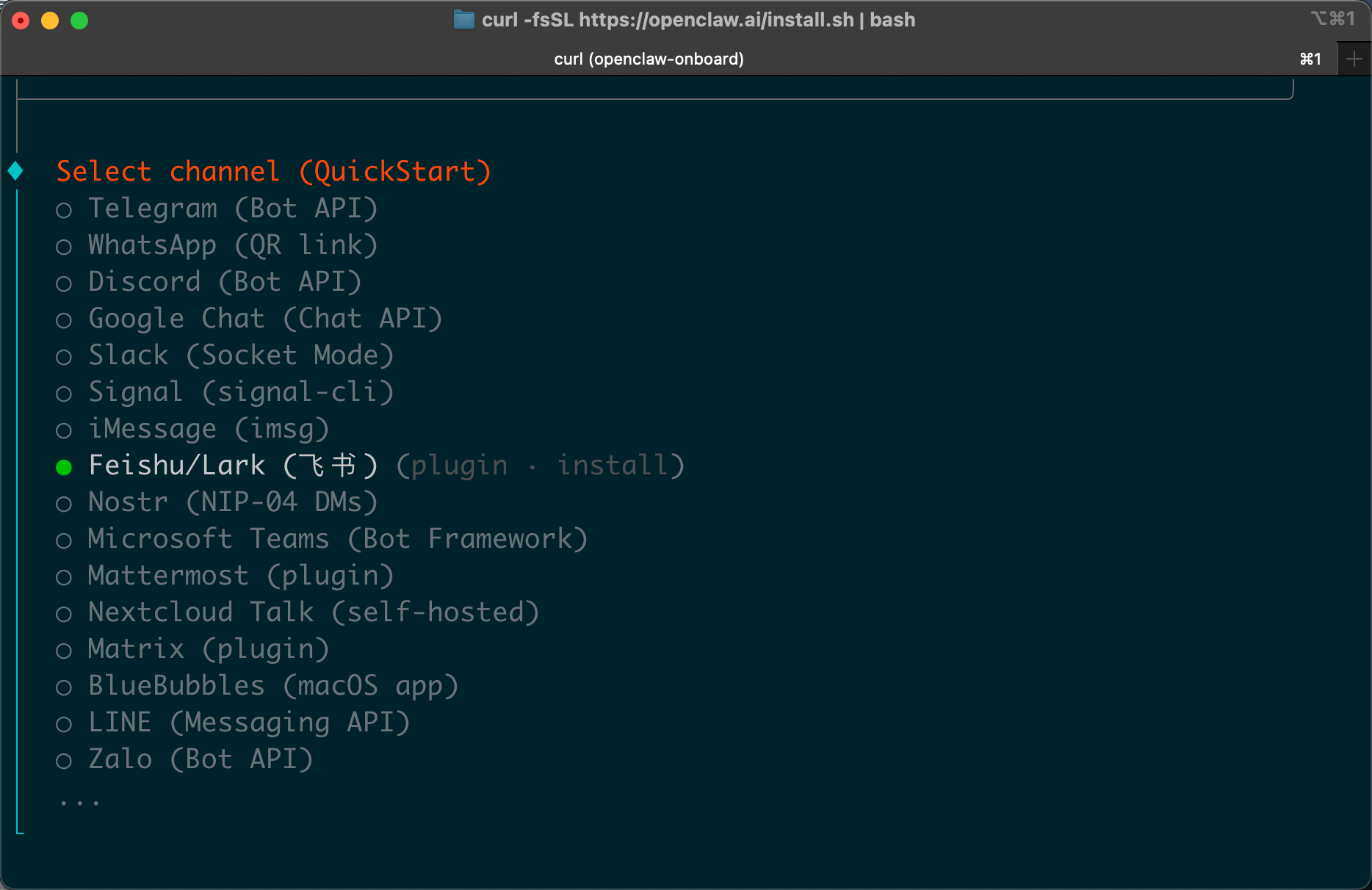Click the green Feishu/Lark selected radio
The height and width of the screenshot is (890, 1372).
tap(64, 467)
